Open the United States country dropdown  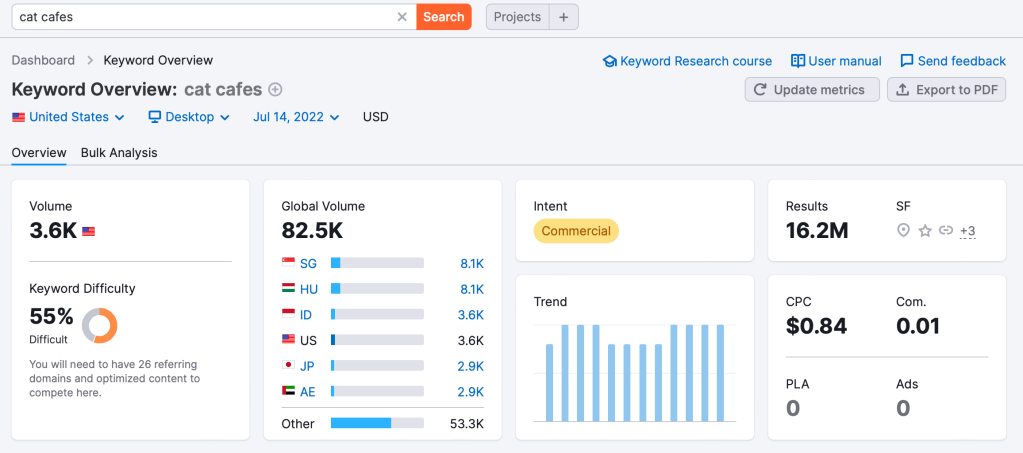[68, 117]
